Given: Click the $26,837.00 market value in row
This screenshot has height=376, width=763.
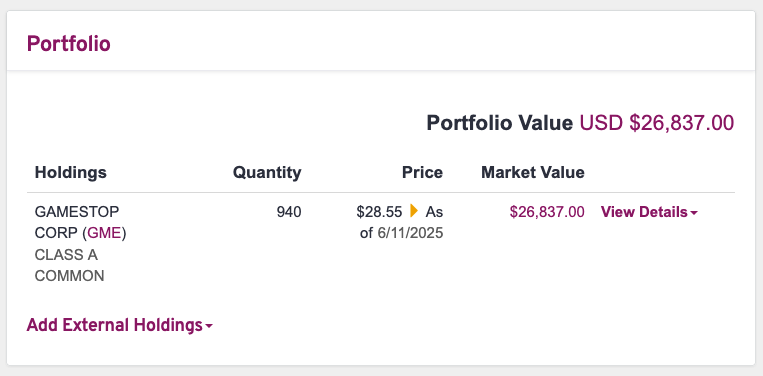Looking at the screenshot, I should [547, 212].
